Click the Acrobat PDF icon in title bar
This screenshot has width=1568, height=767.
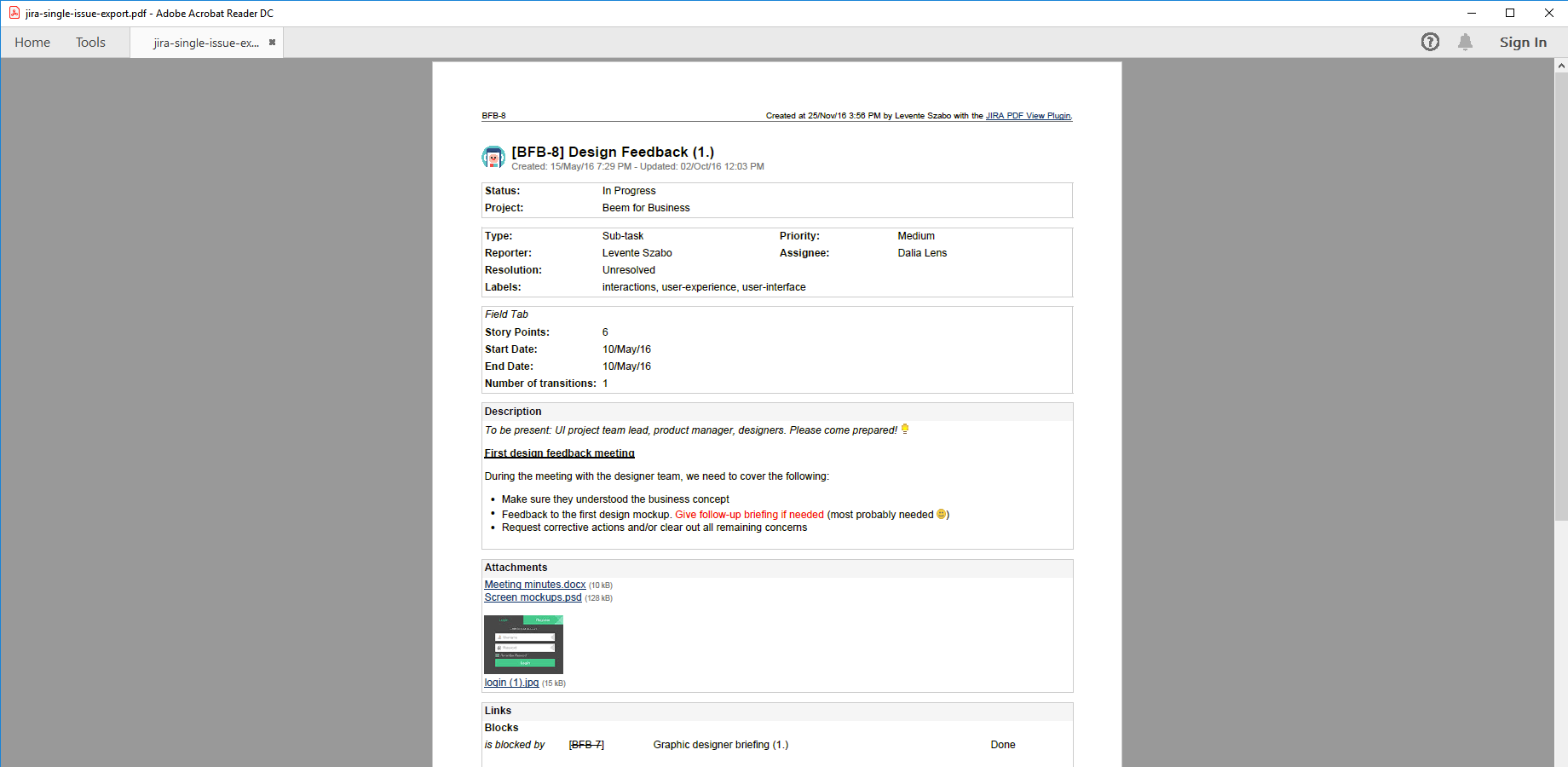coord(14,13)
